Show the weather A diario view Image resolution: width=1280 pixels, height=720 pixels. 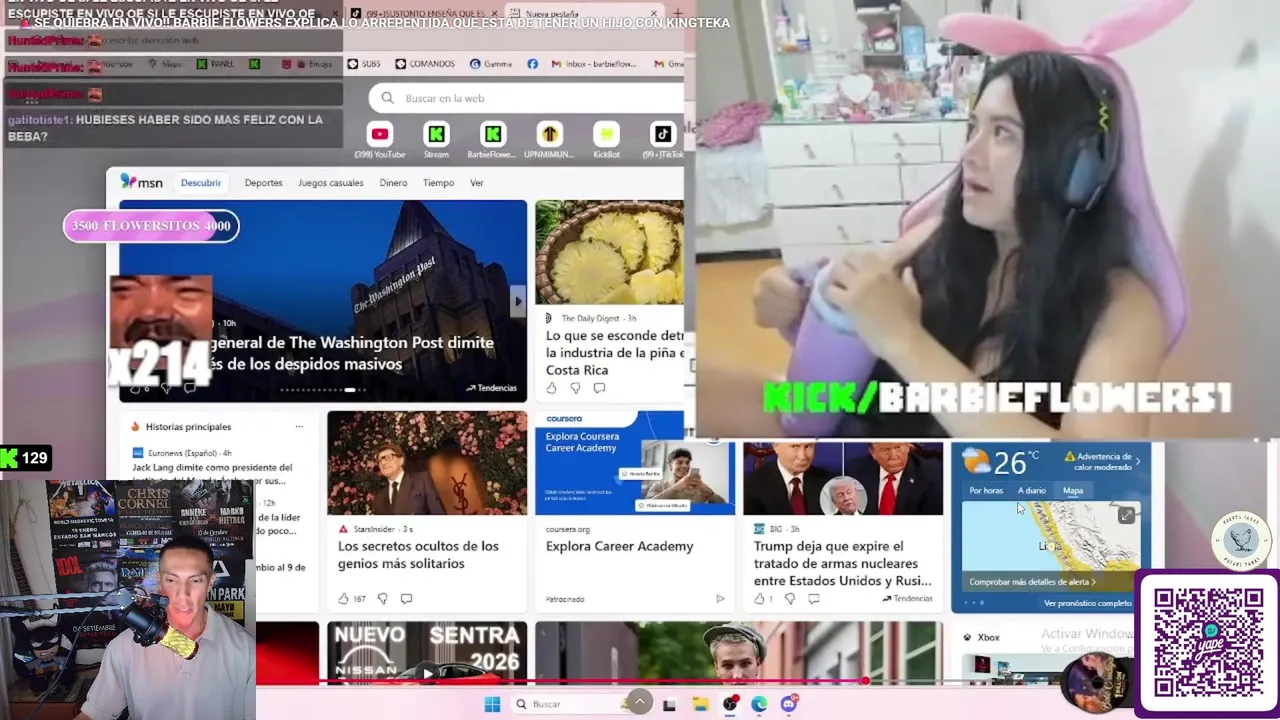coord(1031,491)
